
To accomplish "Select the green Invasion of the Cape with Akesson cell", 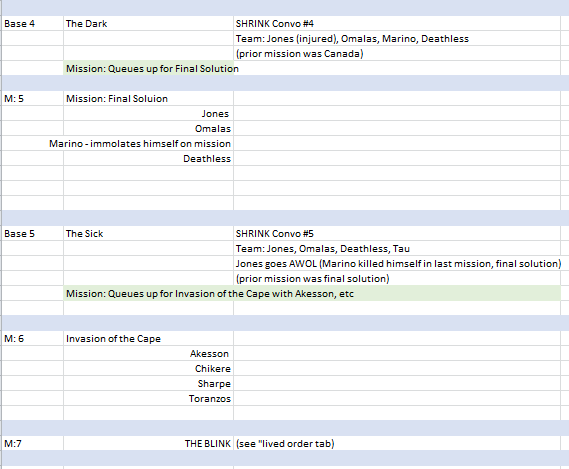I will (x=312, y=293).
